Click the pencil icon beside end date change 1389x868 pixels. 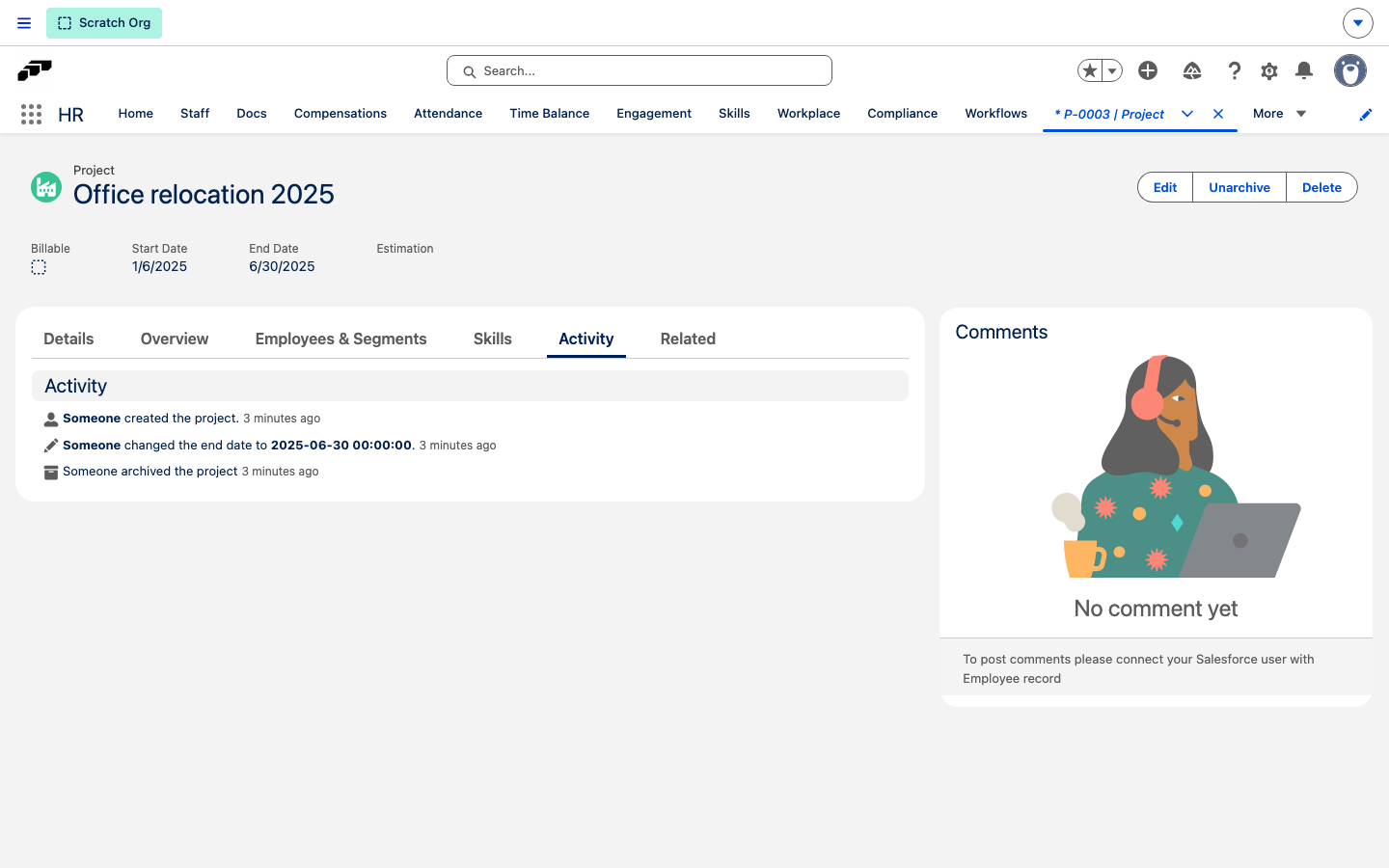[51, 446]
